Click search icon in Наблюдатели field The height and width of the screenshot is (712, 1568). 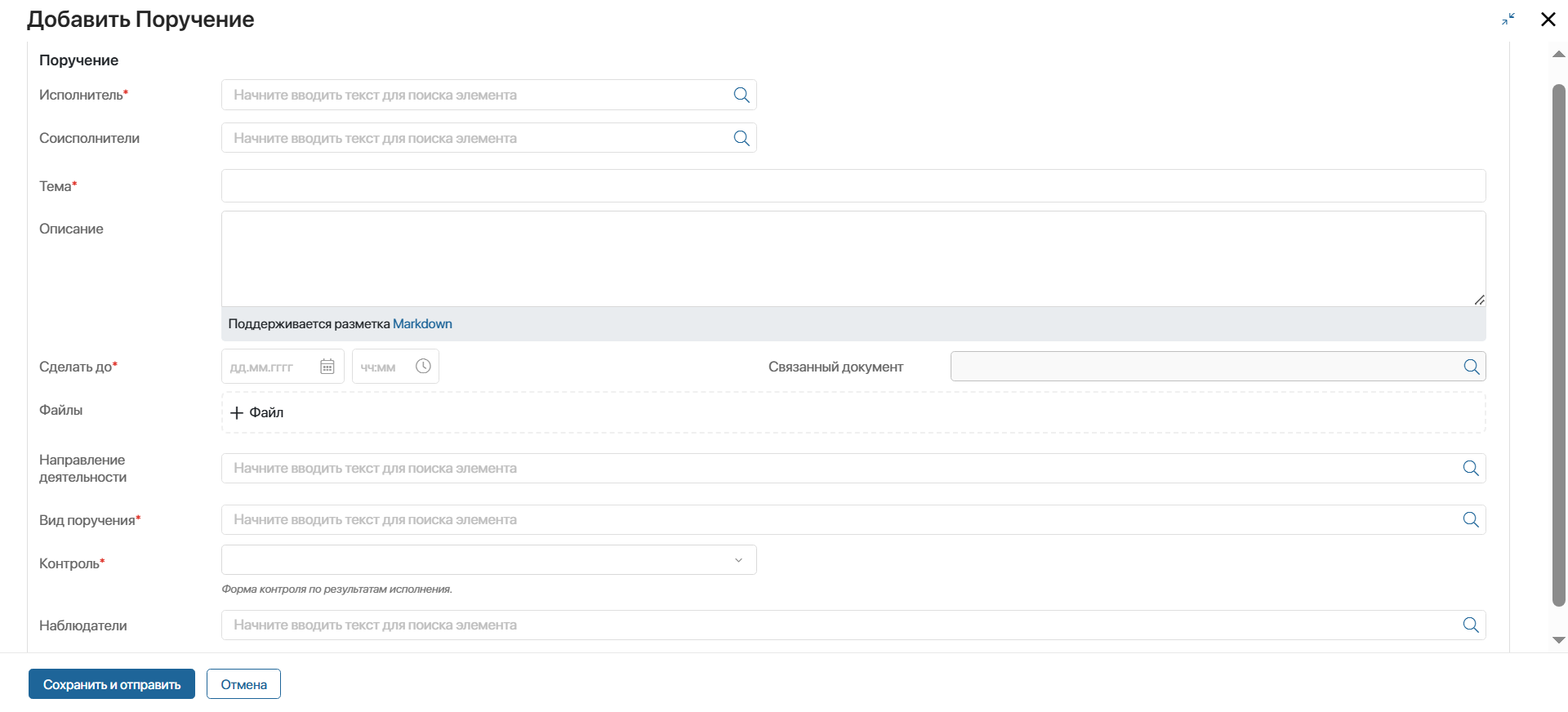(x=1471, y=625)
